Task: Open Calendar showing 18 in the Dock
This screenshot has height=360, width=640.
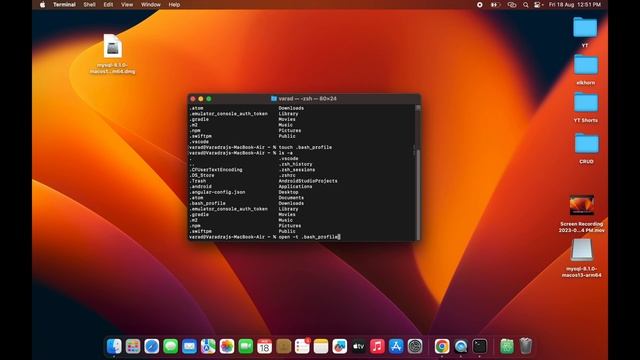Action: [264, 346]
